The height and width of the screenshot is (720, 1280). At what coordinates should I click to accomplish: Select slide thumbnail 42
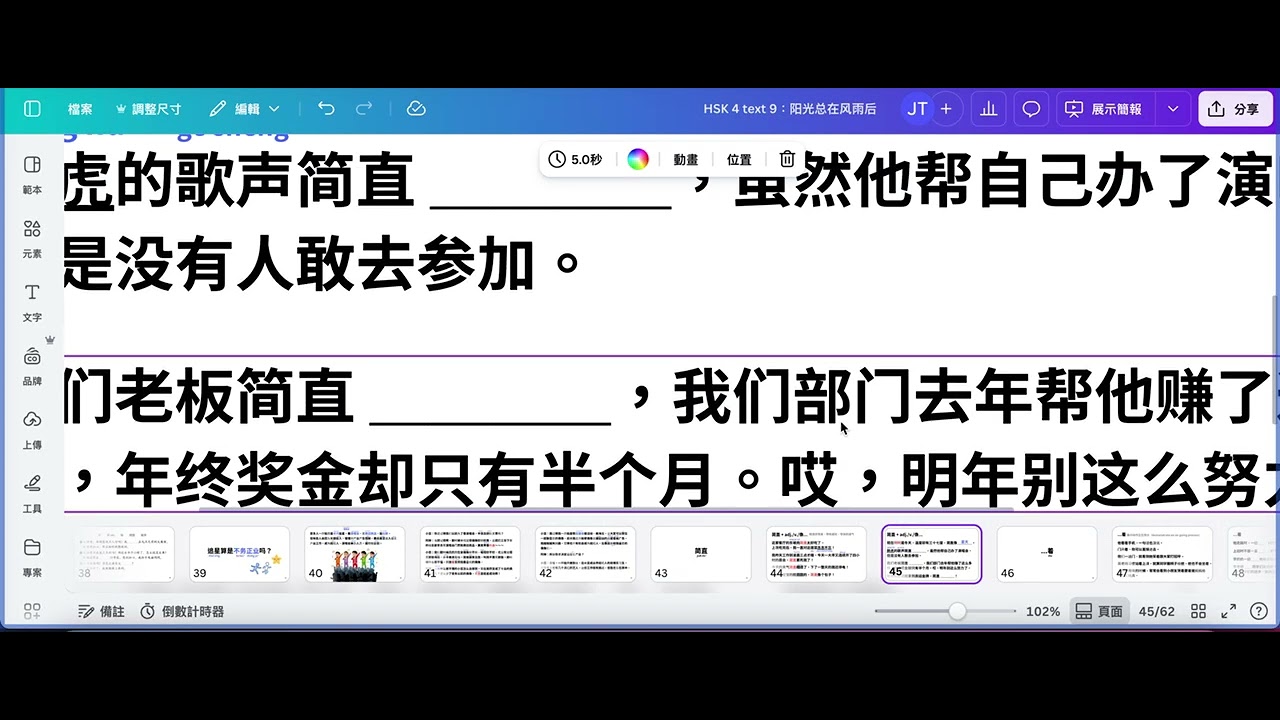point(585,554)
